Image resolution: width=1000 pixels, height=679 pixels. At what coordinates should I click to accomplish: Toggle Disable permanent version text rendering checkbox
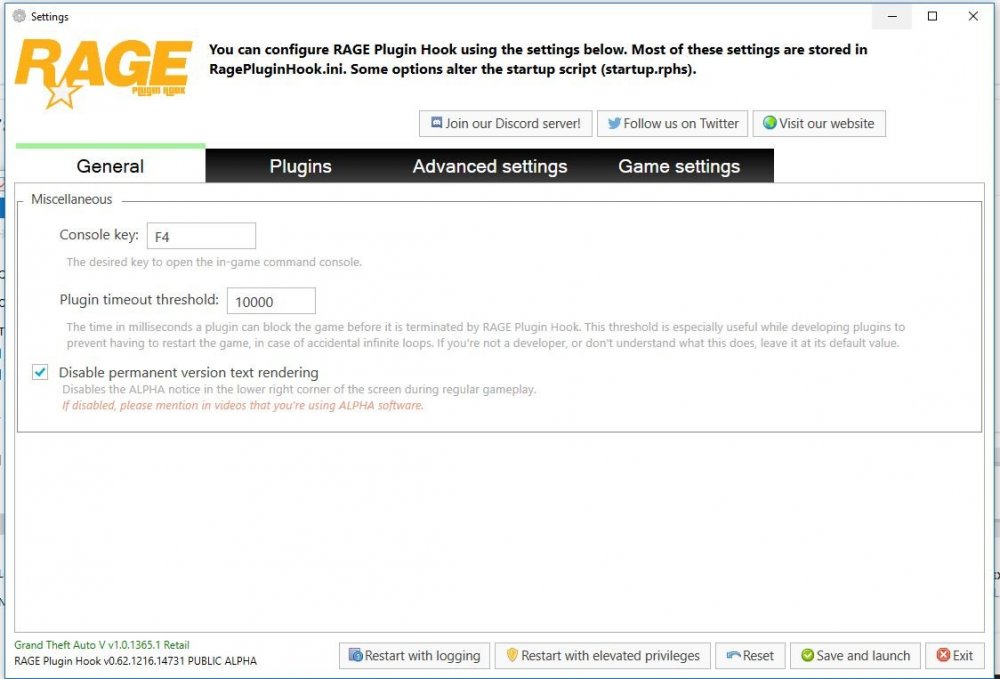pyautogui.click(x=40, y=372)
